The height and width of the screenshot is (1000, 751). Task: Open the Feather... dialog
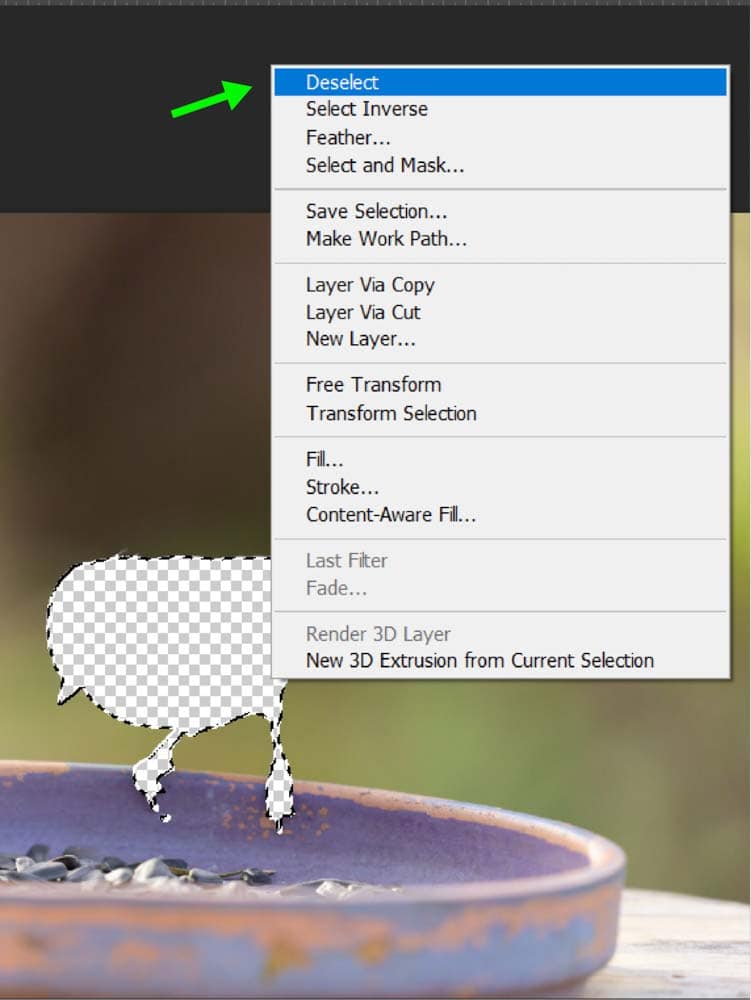tap(500, 137)
